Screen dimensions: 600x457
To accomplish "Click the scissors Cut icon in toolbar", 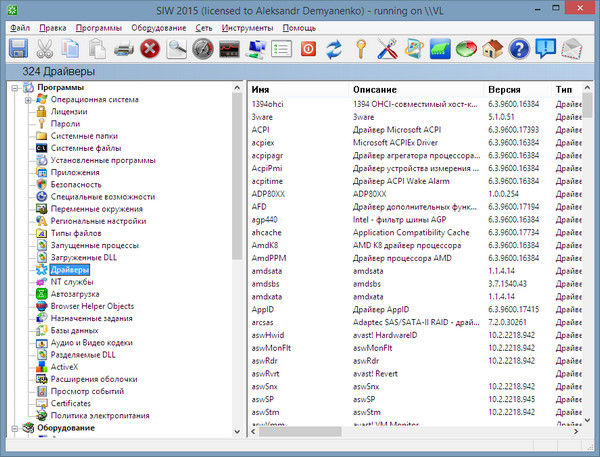I will (x=45, y=47).
